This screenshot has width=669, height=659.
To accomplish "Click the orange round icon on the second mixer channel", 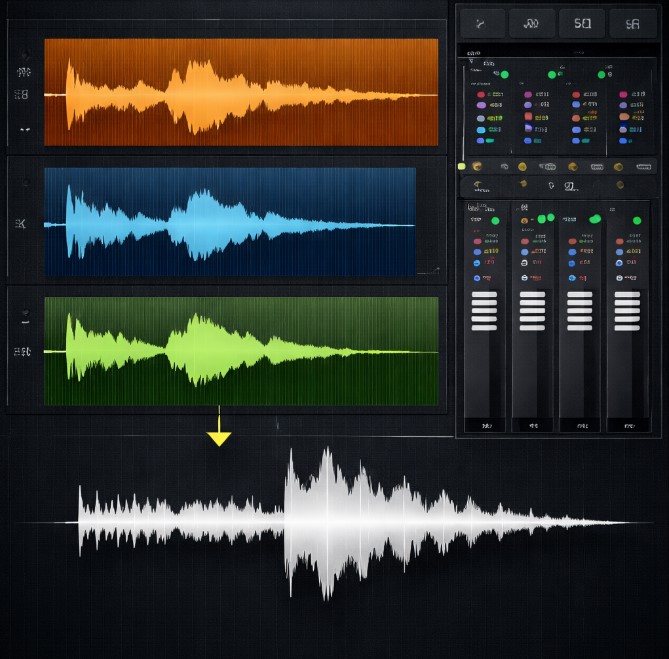I will pyautogui.click(x=524, y=221).
